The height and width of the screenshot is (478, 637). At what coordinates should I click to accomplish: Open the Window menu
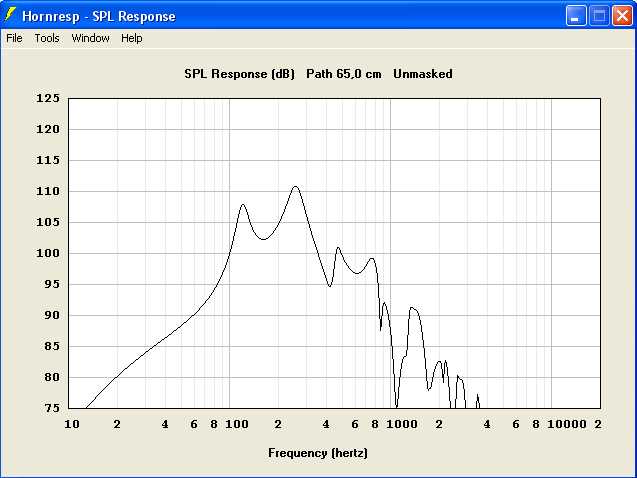click(x=90, y=38)
